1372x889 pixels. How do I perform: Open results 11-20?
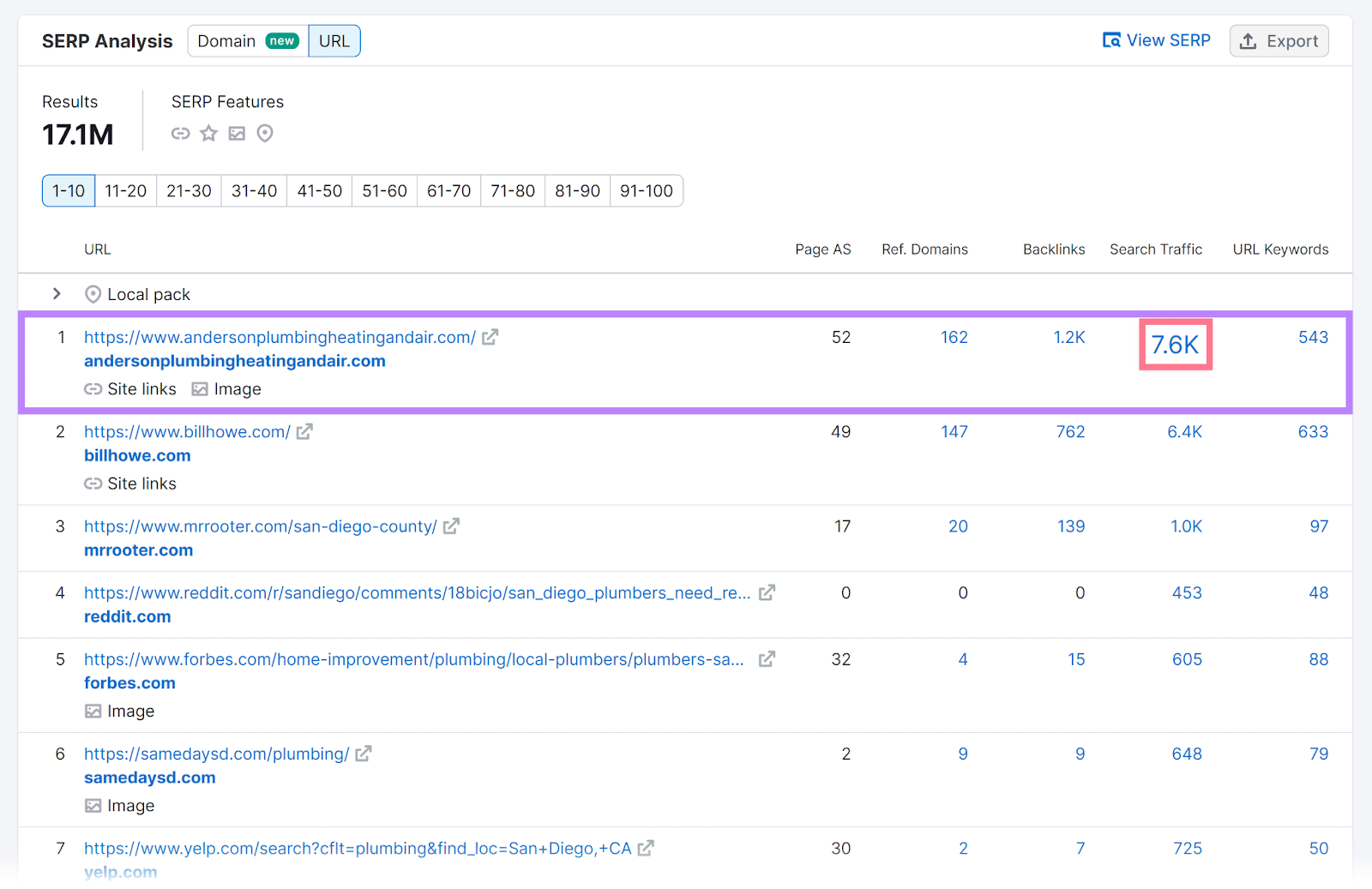[125, 190]
